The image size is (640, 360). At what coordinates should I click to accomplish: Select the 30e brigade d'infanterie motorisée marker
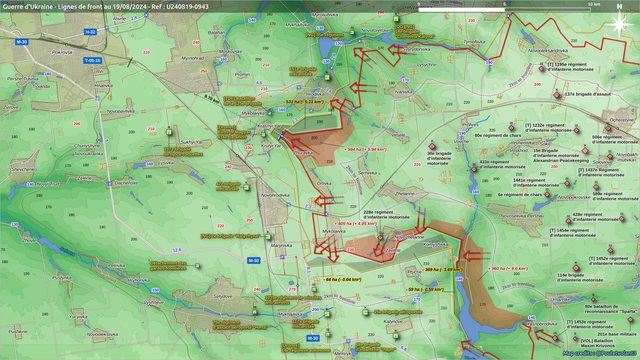coord(432,146)
